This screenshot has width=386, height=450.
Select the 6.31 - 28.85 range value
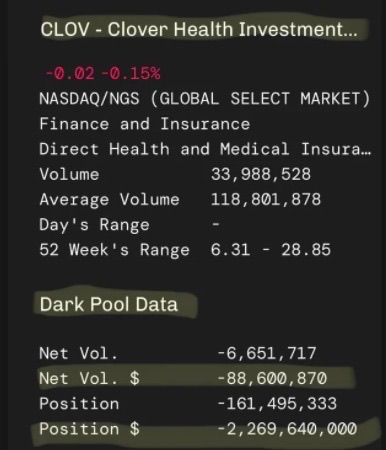click(271, 250)
